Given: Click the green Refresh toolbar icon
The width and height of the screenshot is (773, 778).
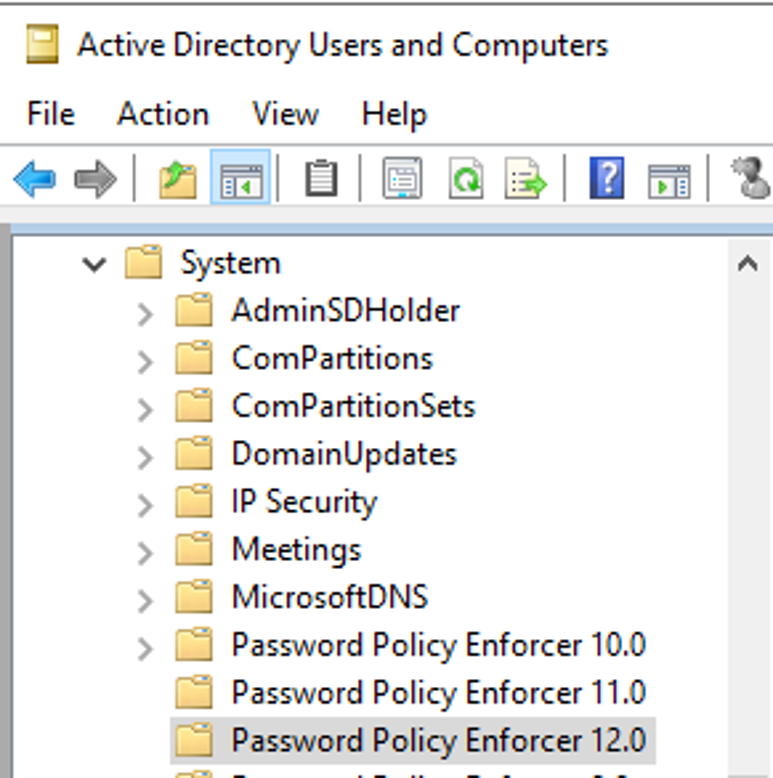Looking at the screenshot, I should [466, 178].
